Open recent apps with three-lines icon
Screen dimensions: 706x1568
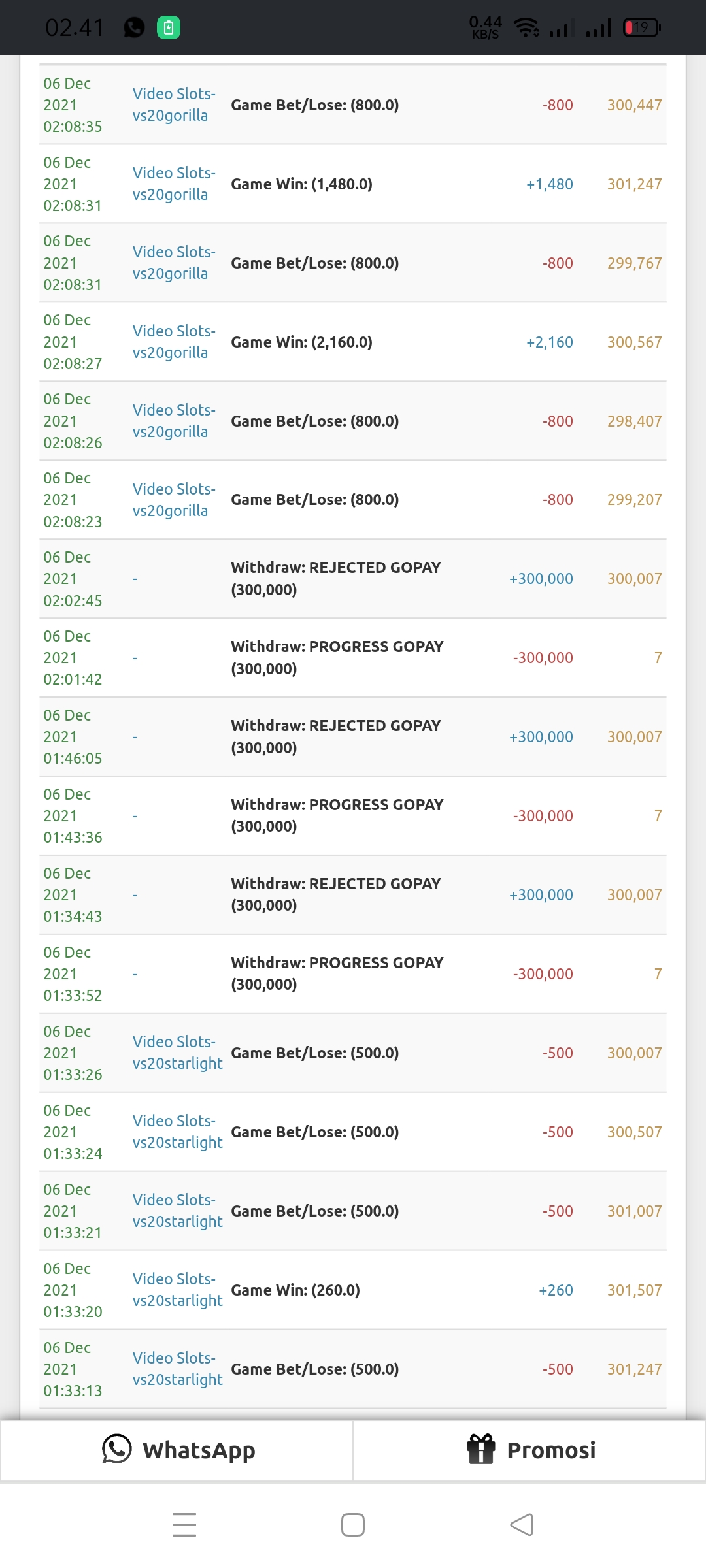[184, 1524]
